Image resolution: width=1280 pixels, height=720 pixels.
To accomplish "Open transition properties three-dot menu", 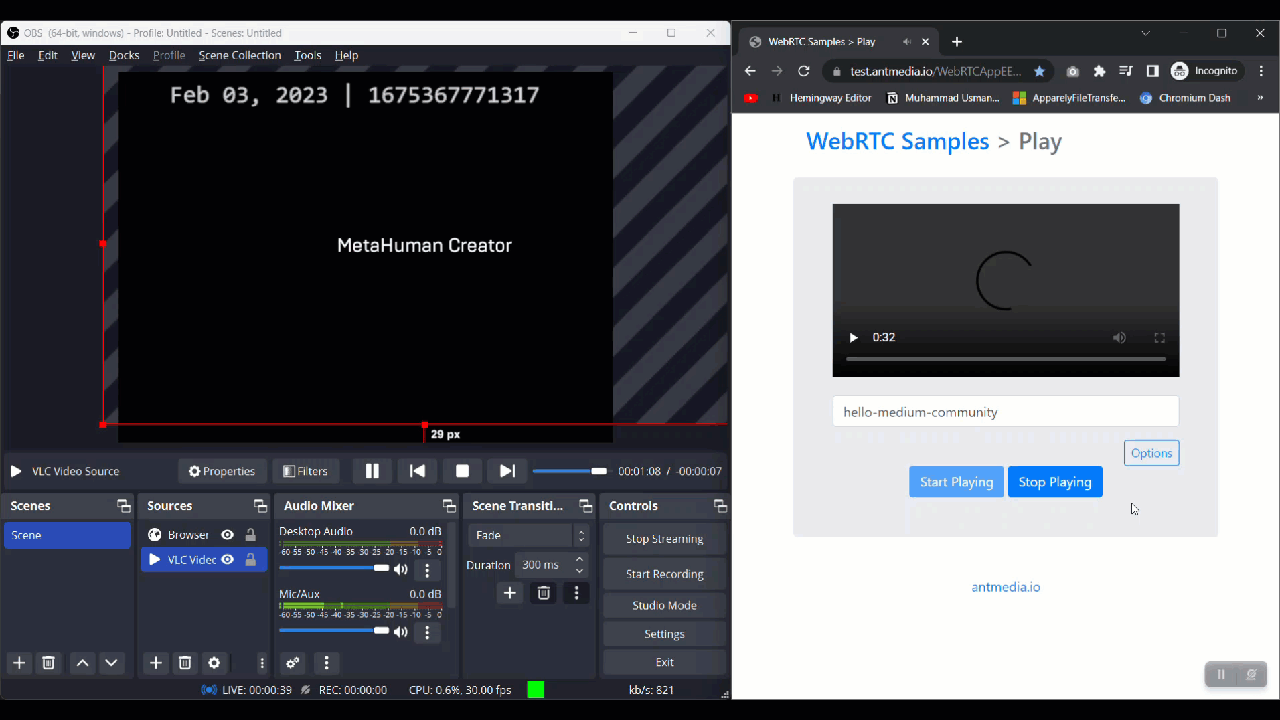I will tap(576, 593).
